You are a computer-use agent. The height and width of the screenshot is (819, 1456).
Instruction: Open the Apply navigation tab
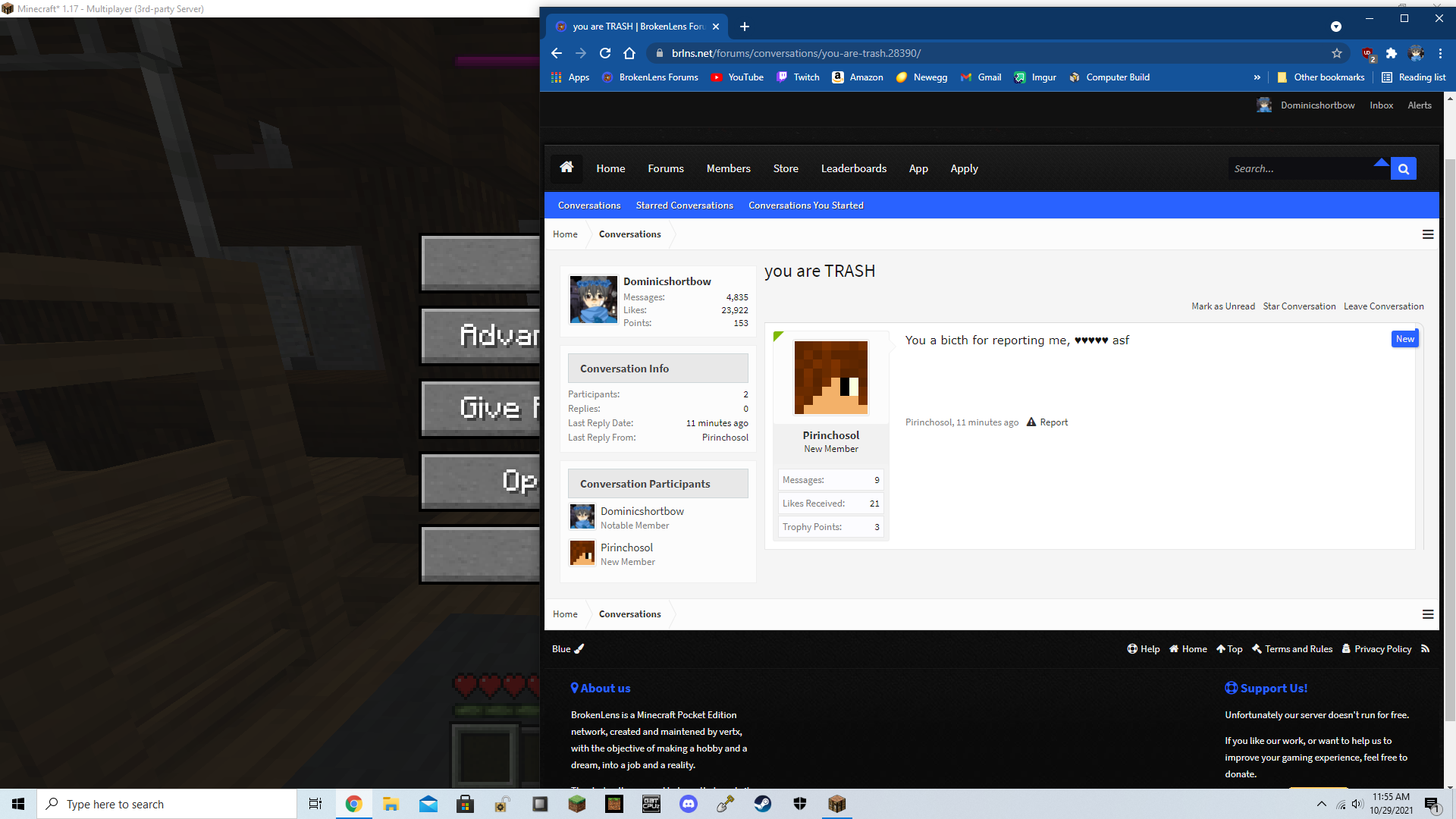click(x=964, y=168)
